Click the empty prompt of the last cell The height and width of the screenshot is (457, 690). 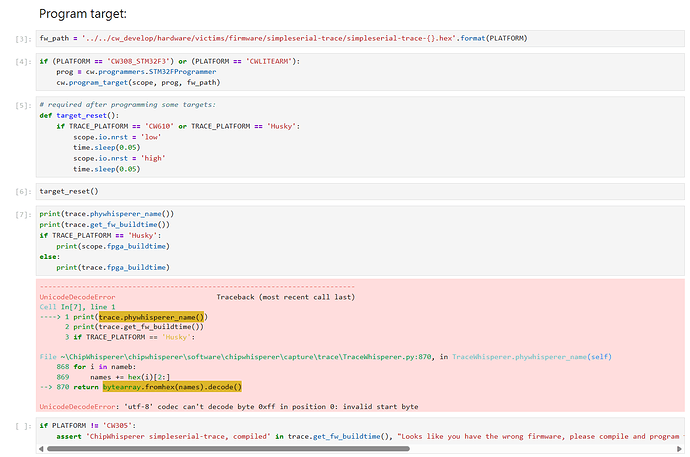23,426
